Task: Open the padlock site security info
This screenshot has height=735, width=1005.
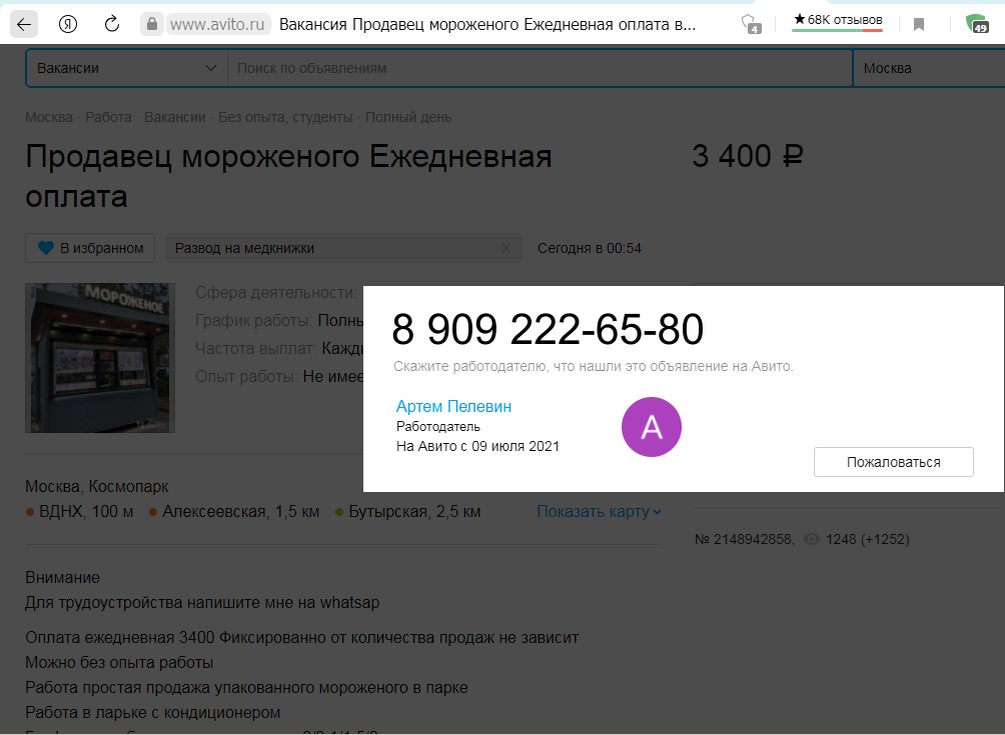Action: (152, 24)
